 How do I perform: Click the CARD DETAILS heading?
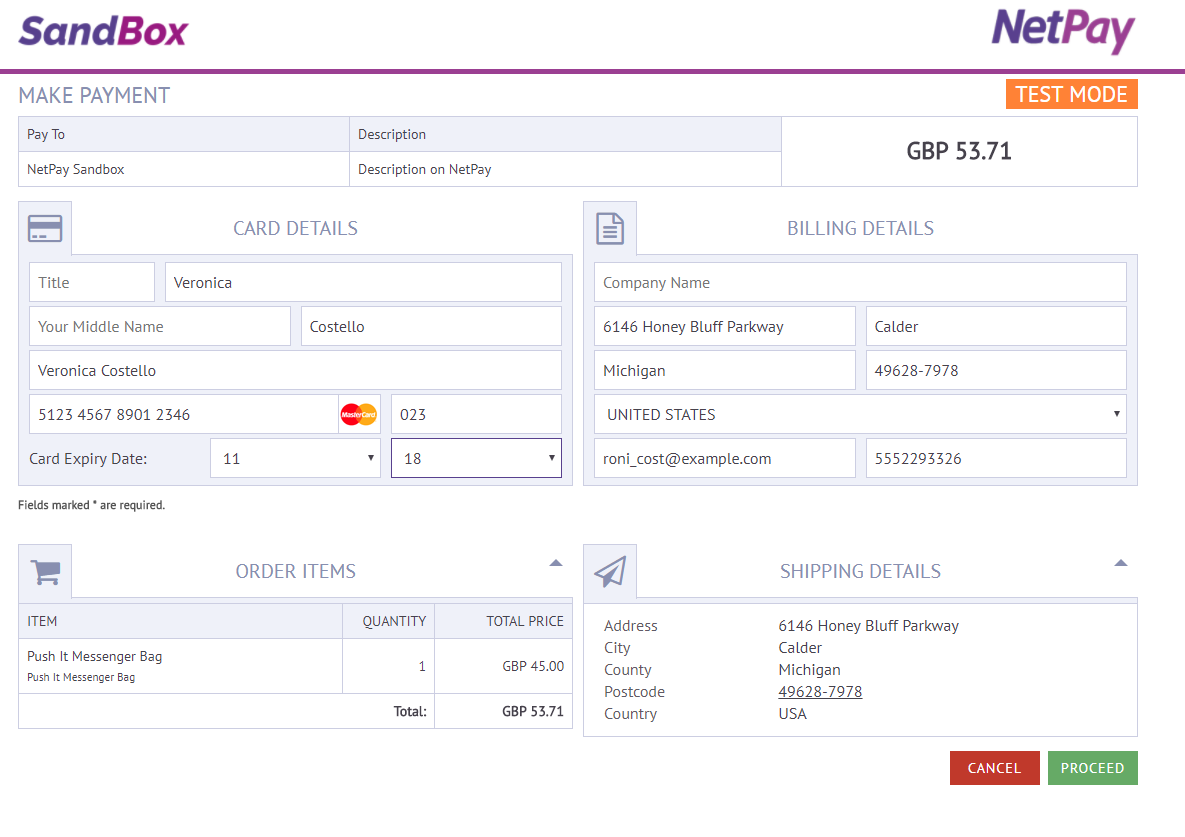295,228
